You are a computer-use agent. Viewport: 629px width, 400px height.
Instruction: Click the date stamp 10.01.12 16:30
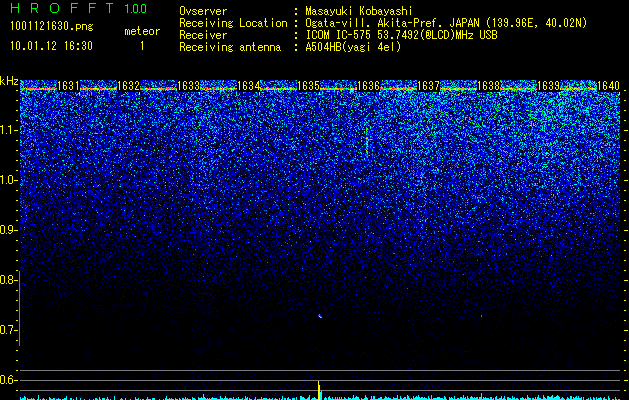tap(51, 46)
